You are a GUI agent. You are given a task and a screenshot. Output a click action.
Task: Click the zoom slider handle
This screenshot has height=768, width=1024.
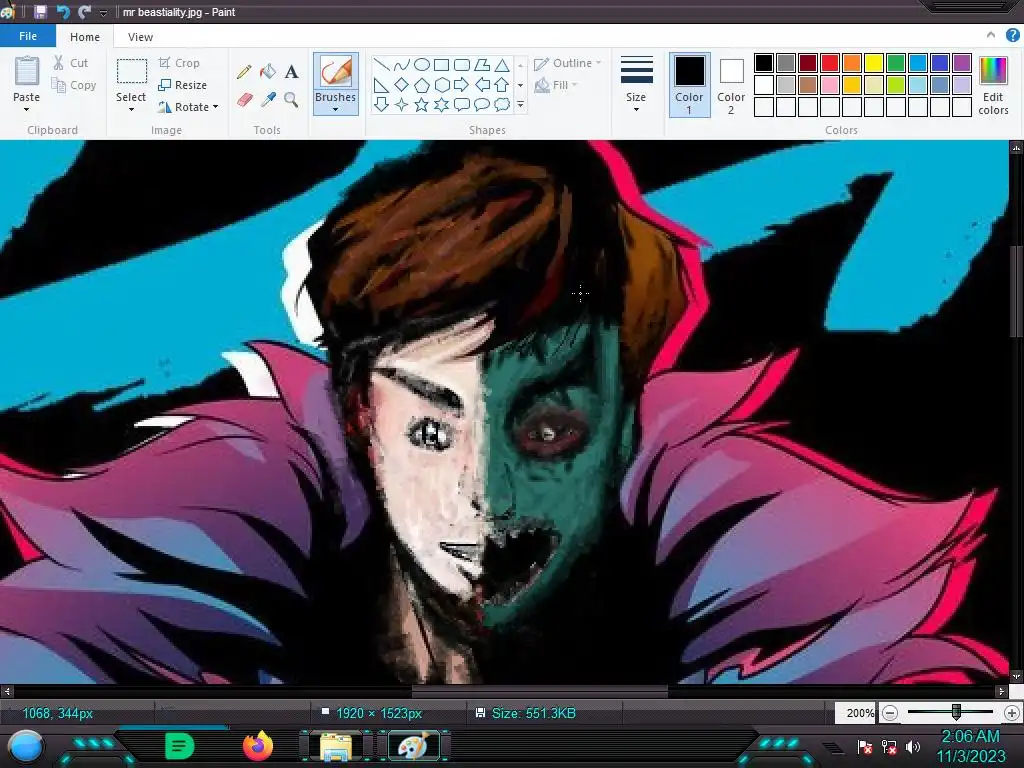coord(956,712)
